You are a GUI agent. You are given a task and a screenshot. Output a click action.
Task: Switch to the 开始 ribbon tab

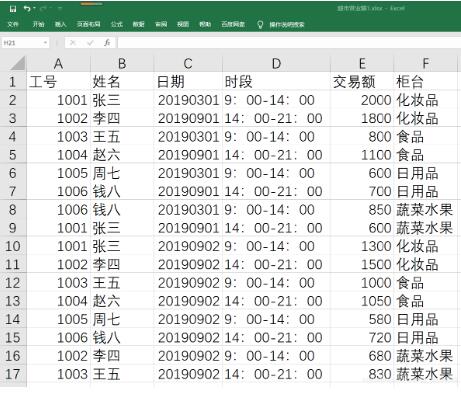38,24
